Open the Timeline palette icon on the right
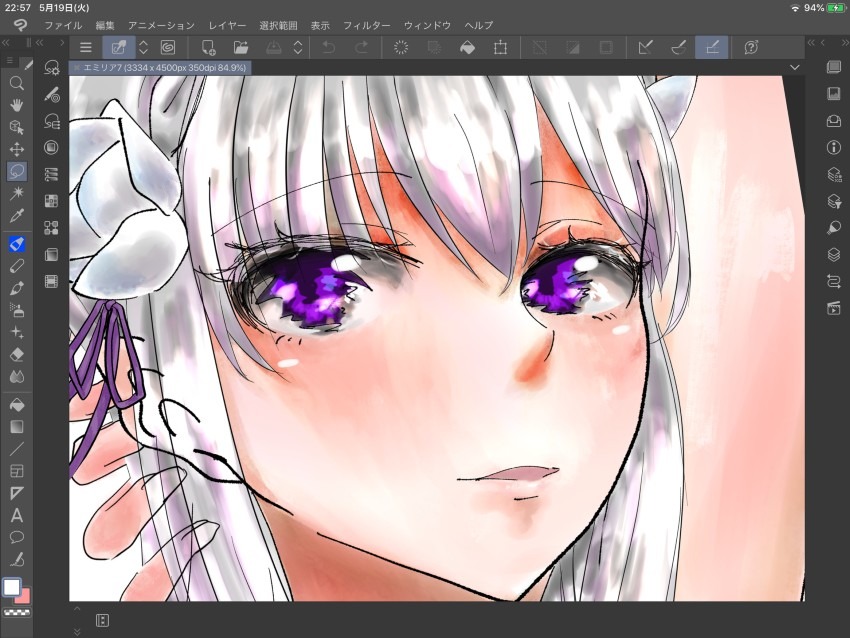850x638 pixels. 835,307
